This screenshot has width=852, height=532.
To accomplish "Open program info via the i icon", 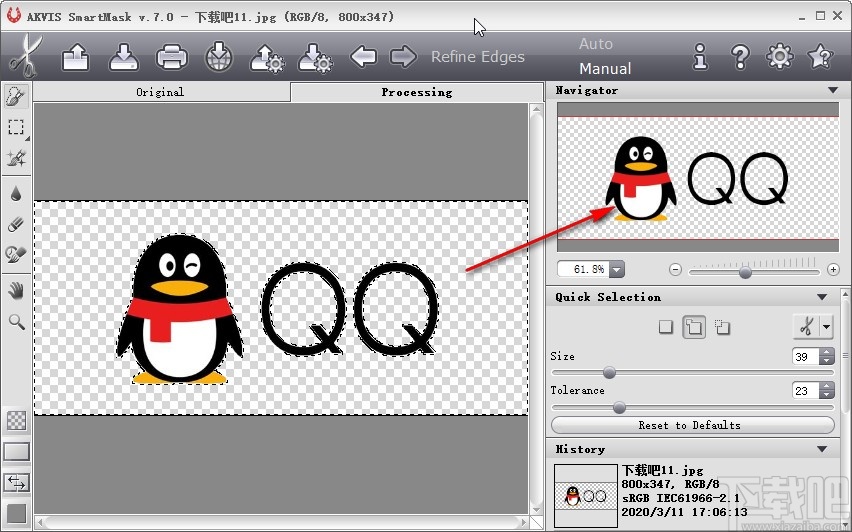I will [700, 56].
